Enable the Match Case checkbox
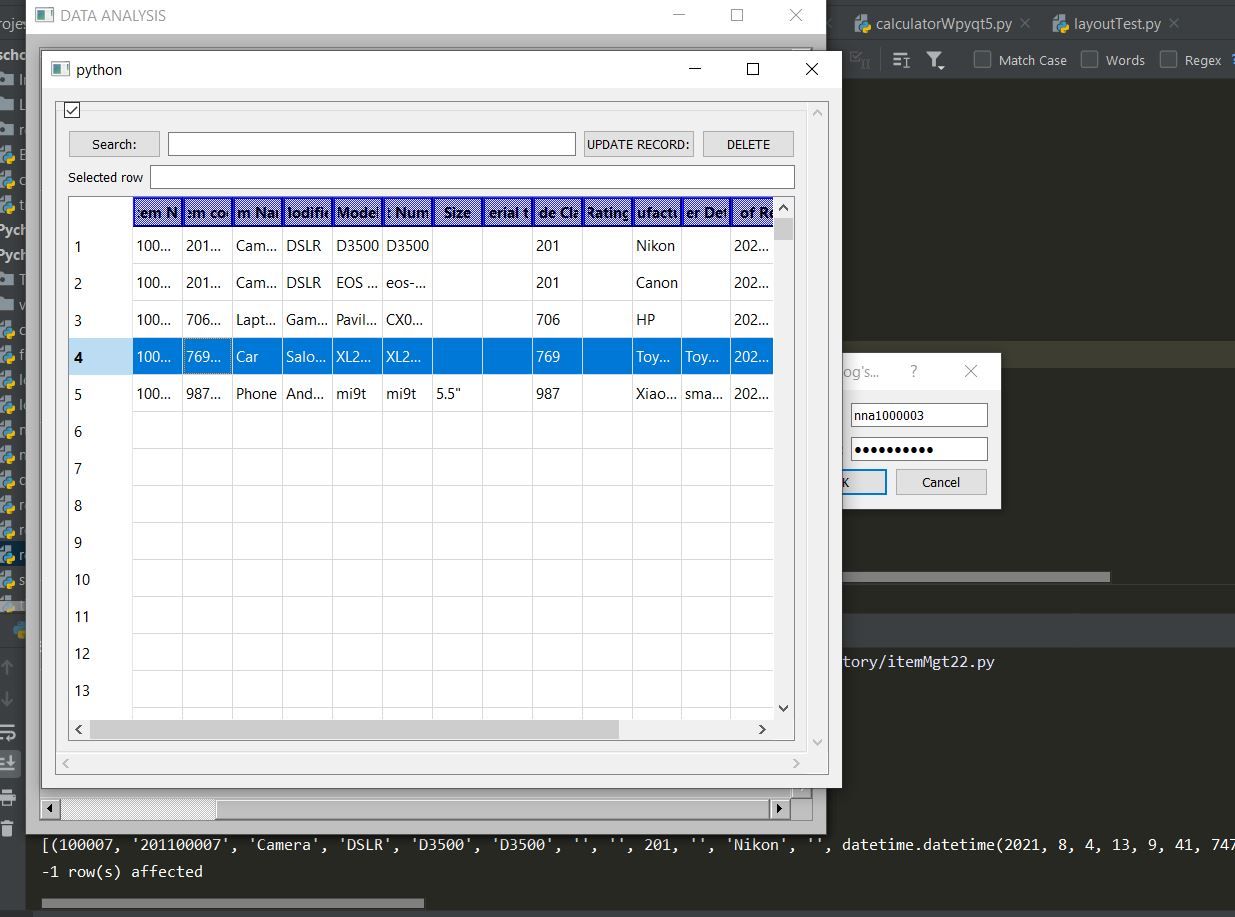The height and width of the screenshot is (917, 1235). tap(984, 59)
